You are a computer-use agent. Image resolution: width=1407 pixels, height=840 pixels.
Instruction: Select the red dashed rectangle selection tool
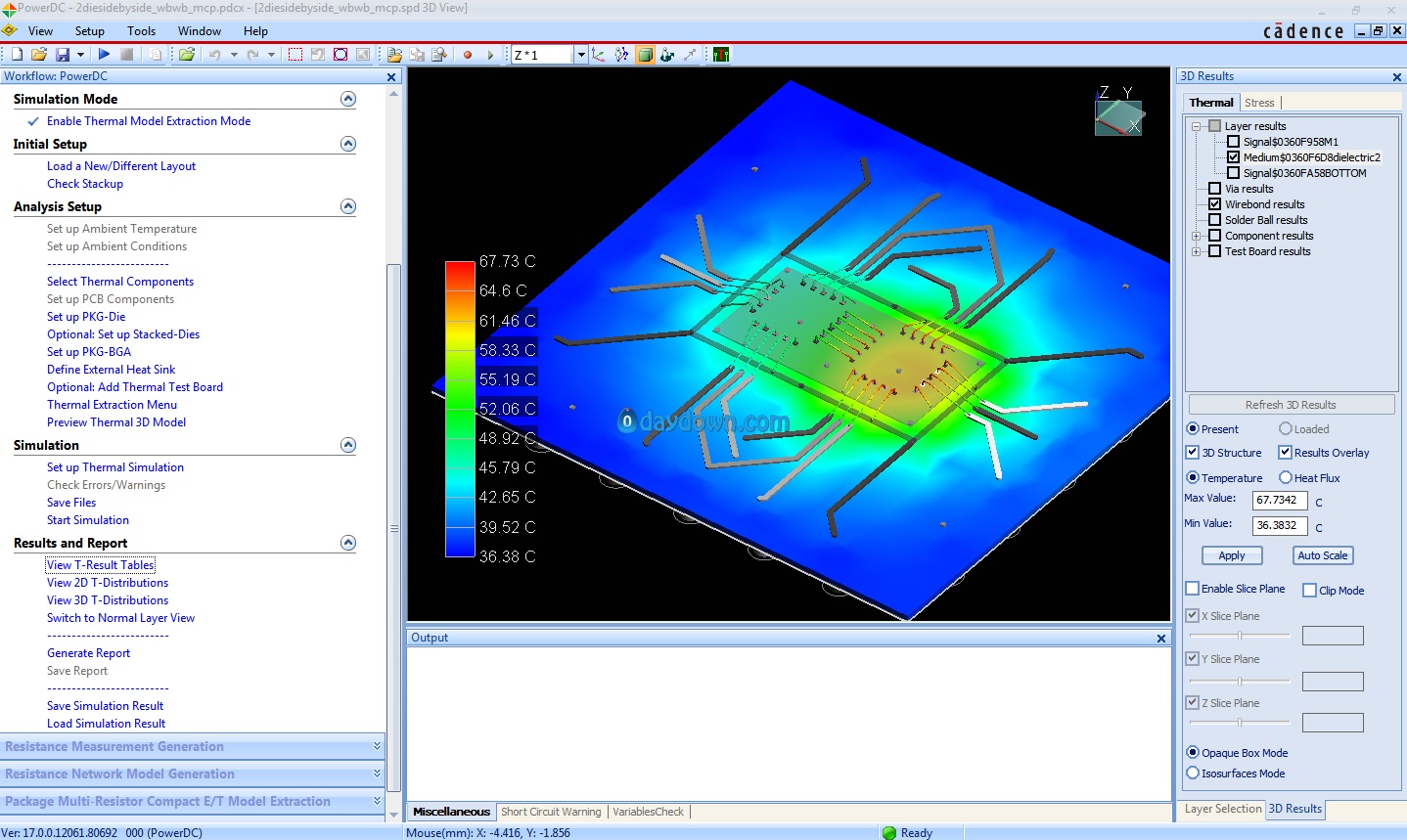click(x=295, y=55)
